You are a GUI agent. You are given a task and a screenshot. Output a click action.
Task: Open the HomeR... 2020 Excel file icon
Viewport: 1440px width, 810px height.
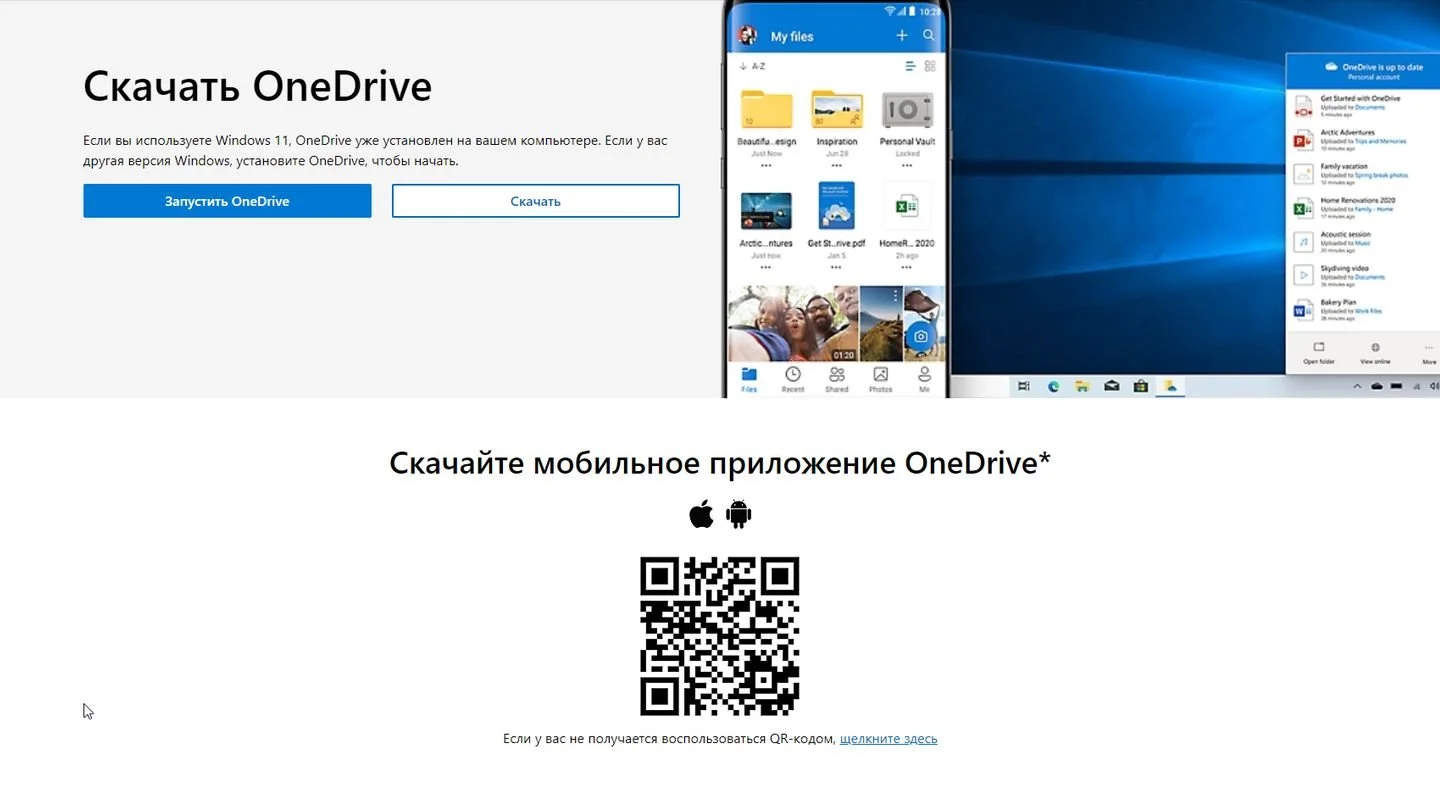(x=907, y=207)
